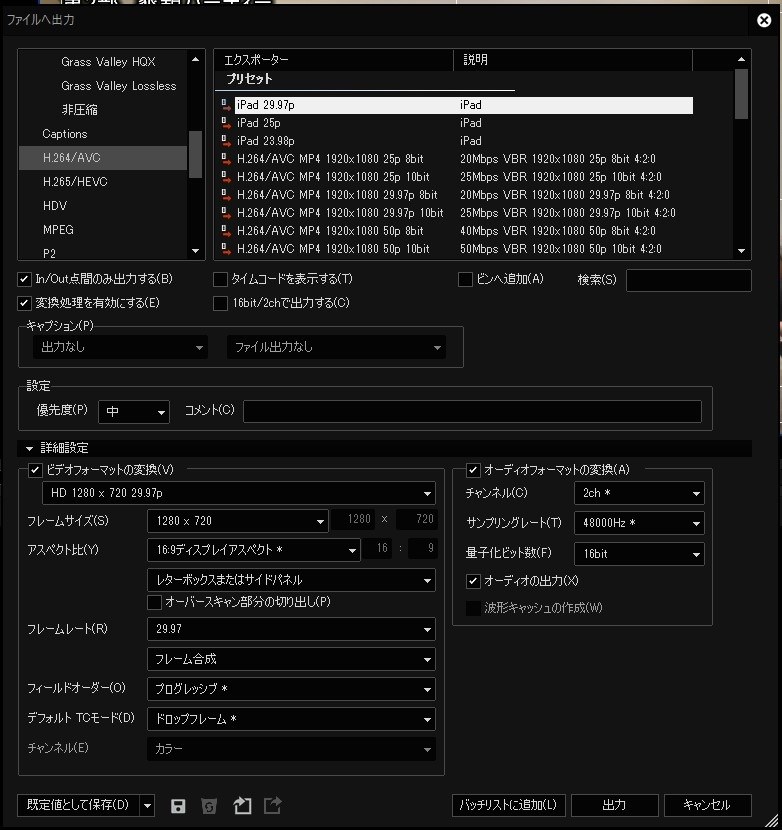Open the 優先度 dropdown set to 中

[134, 411]
